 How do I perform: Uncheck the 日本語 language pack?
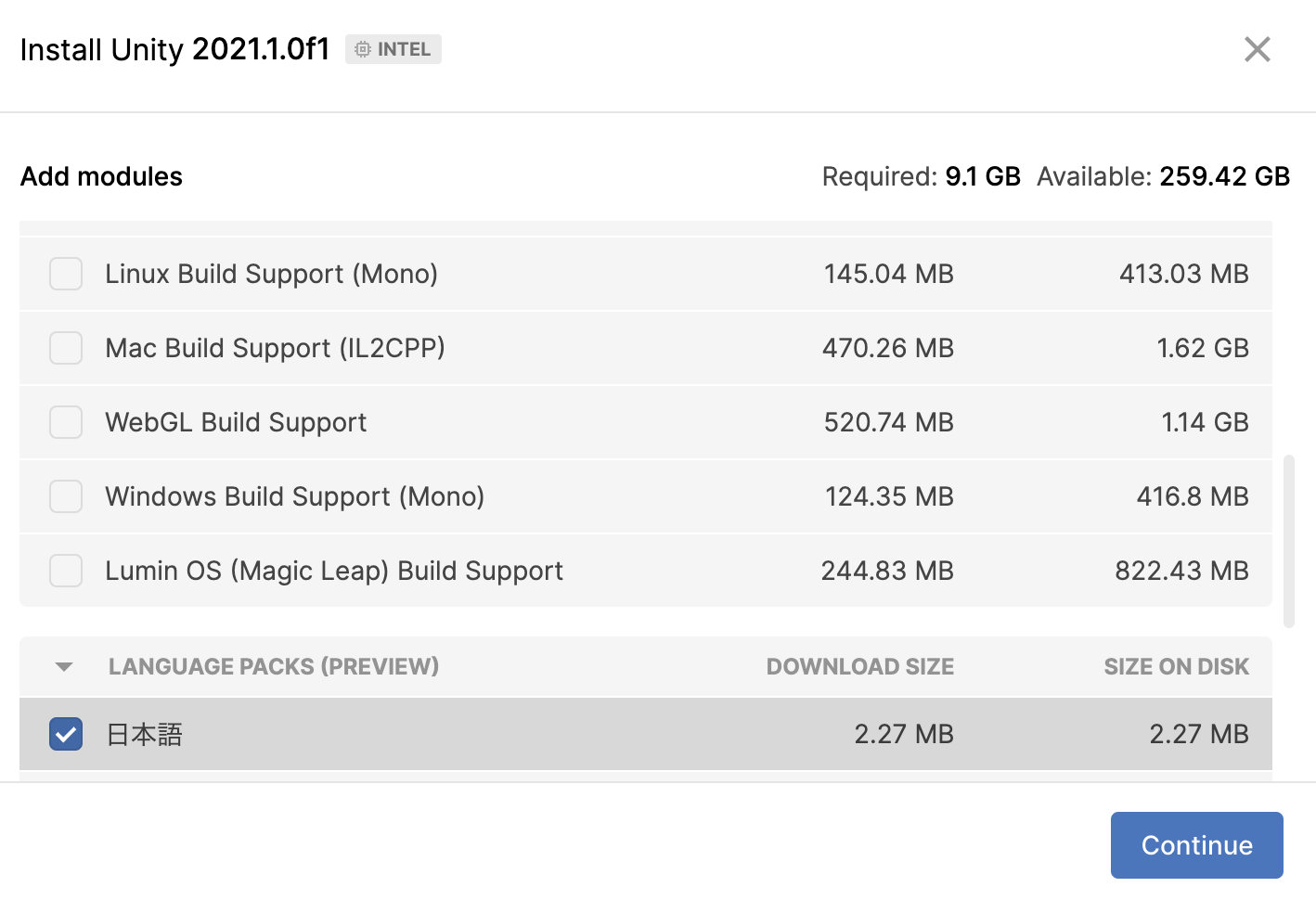point(66,734)
